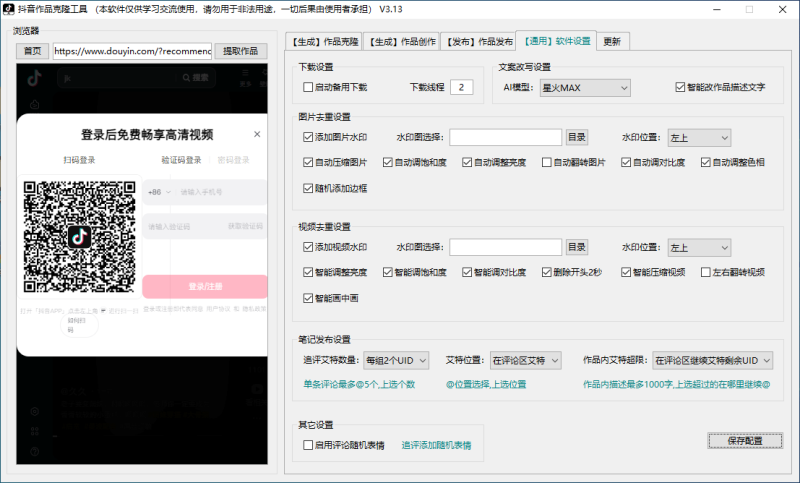Click 追评添加随机表情 link text

436,445
